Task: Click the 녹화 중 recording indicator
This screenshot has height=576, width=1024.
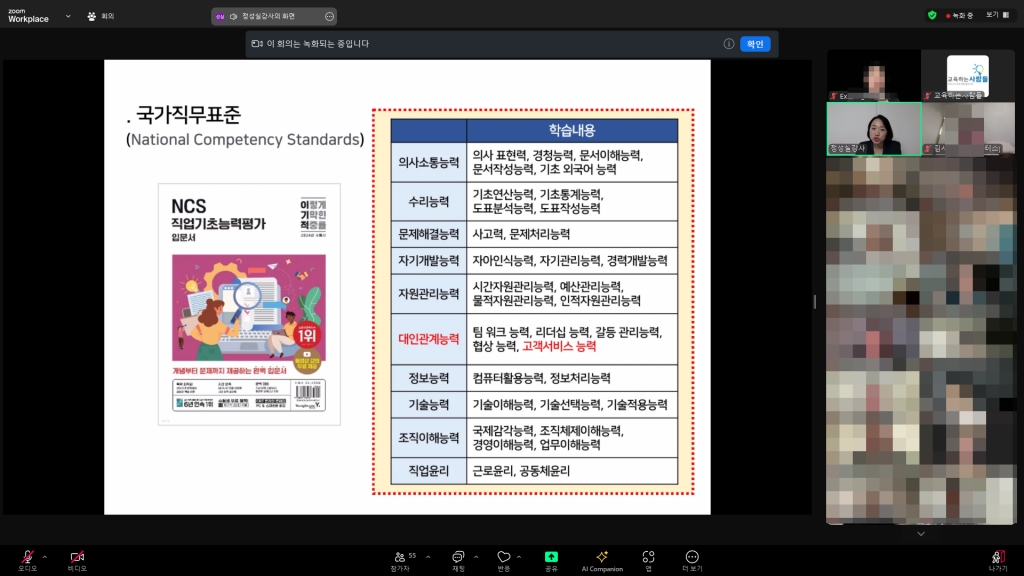Action: click(959, 15)
